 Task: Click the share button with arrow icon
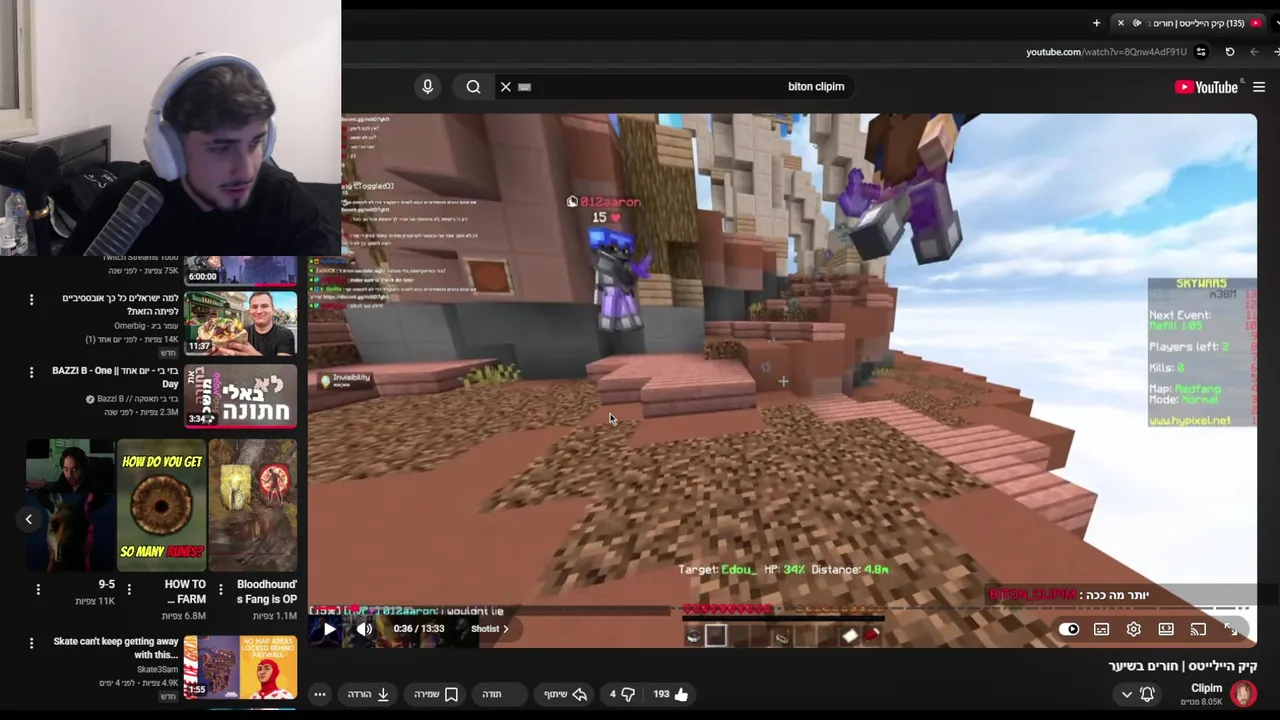[566, 694]
